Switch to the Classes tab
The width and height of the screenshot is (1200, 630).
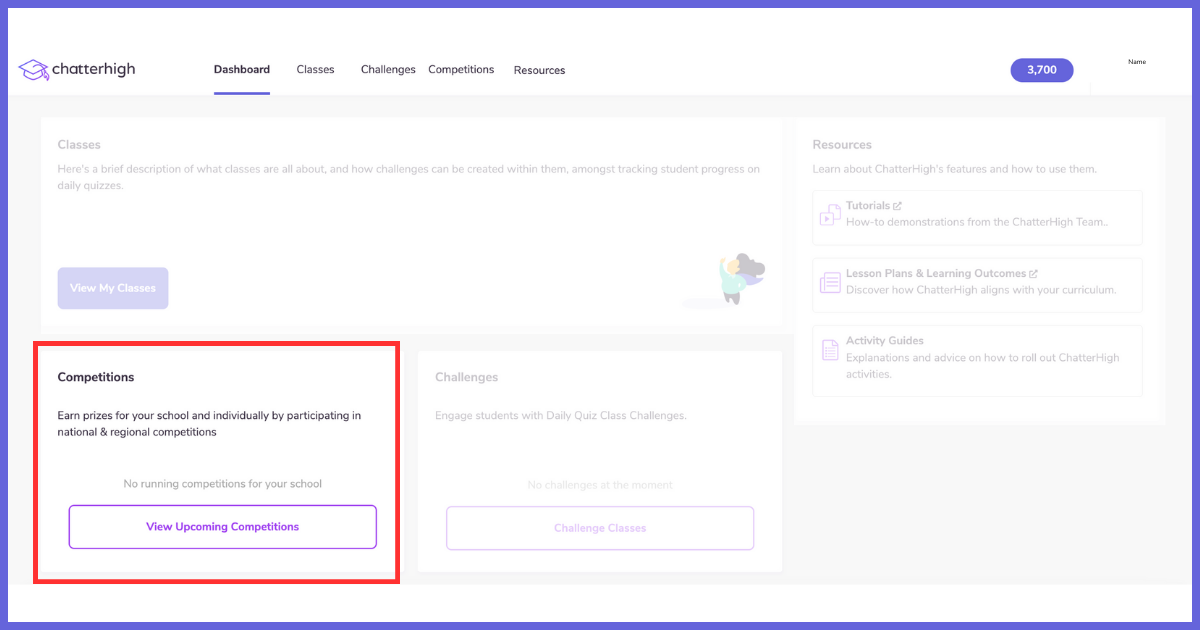tap(315, 69)
